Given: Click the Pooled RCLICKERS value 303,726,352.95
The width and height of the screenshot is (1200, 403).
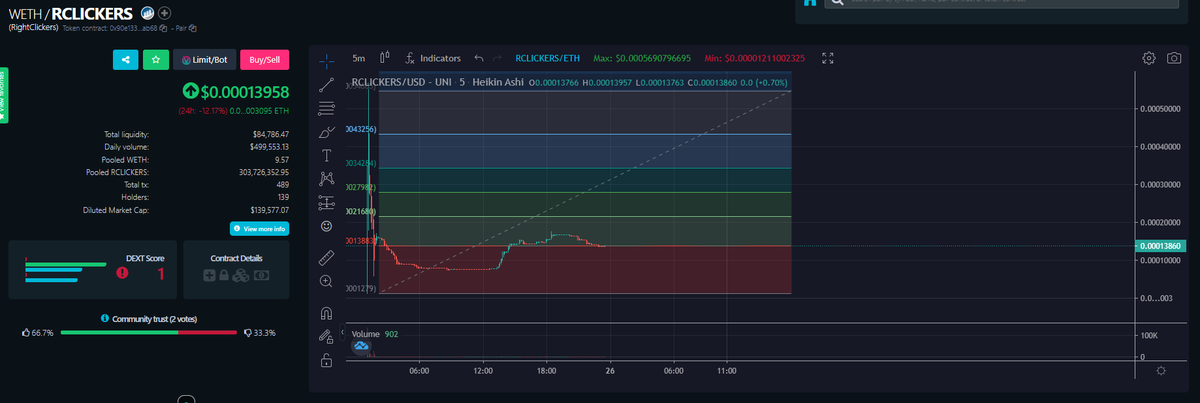Looking at the screenshot, I should coord(264,172).
